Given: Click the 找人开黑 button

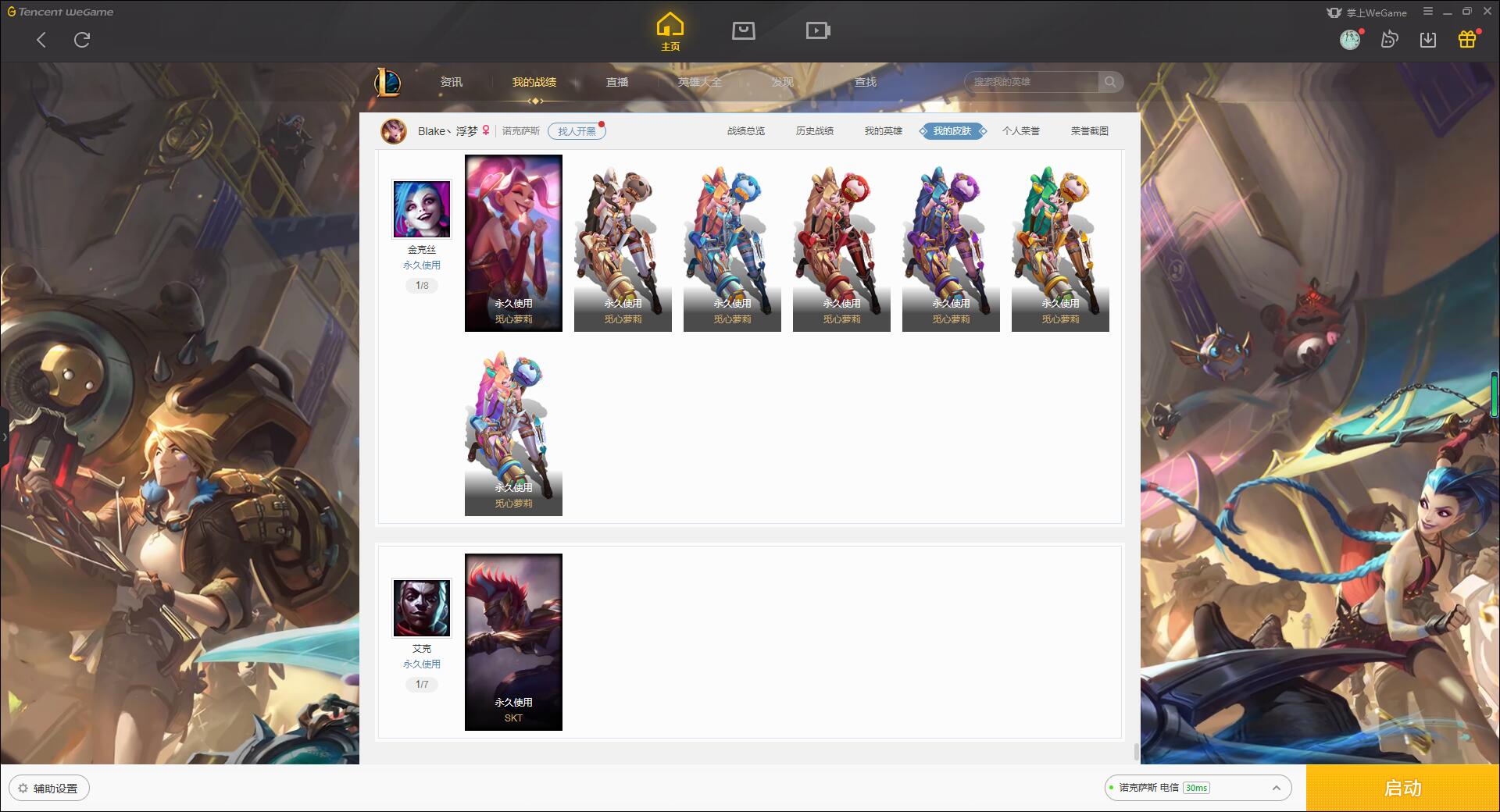Looking at the screenshot, I should [577, 131].
